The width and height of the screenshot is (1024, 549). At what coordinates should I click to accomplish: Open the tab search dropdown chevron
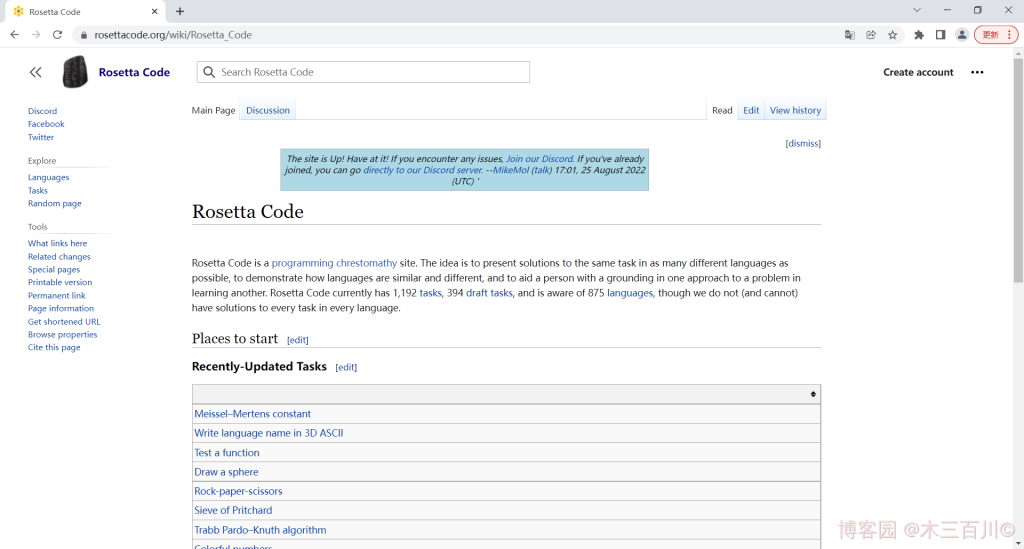tap(917, 10)
